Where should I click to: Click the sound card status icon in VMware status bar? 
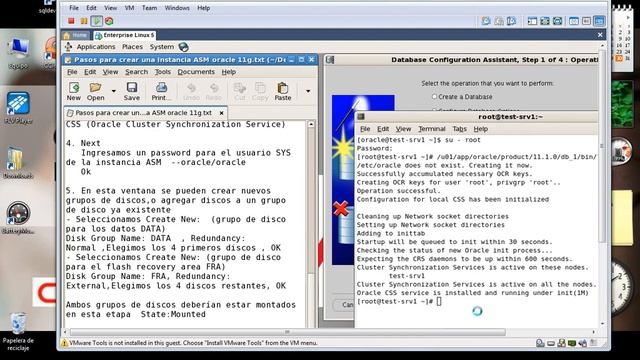pos(583,343)
